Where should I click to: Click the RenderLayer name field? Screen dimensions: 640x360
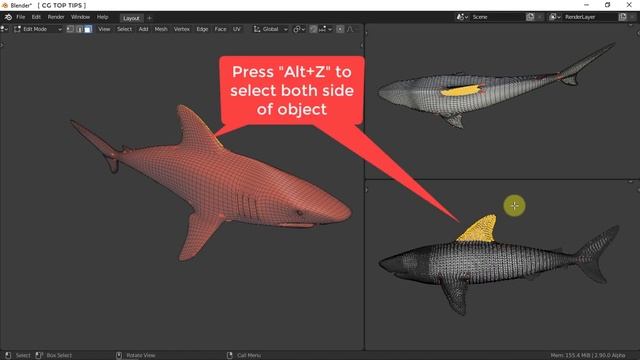click(x=590, y=17)
